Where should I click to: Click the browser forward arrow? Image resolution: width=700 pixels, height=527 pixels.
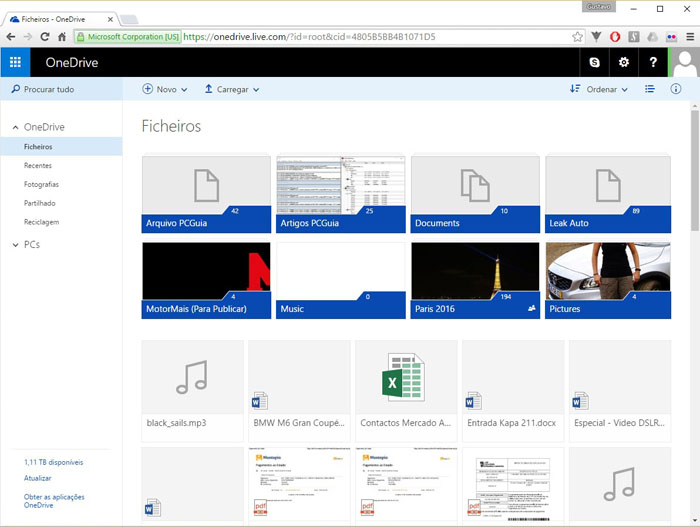[28, 37]
